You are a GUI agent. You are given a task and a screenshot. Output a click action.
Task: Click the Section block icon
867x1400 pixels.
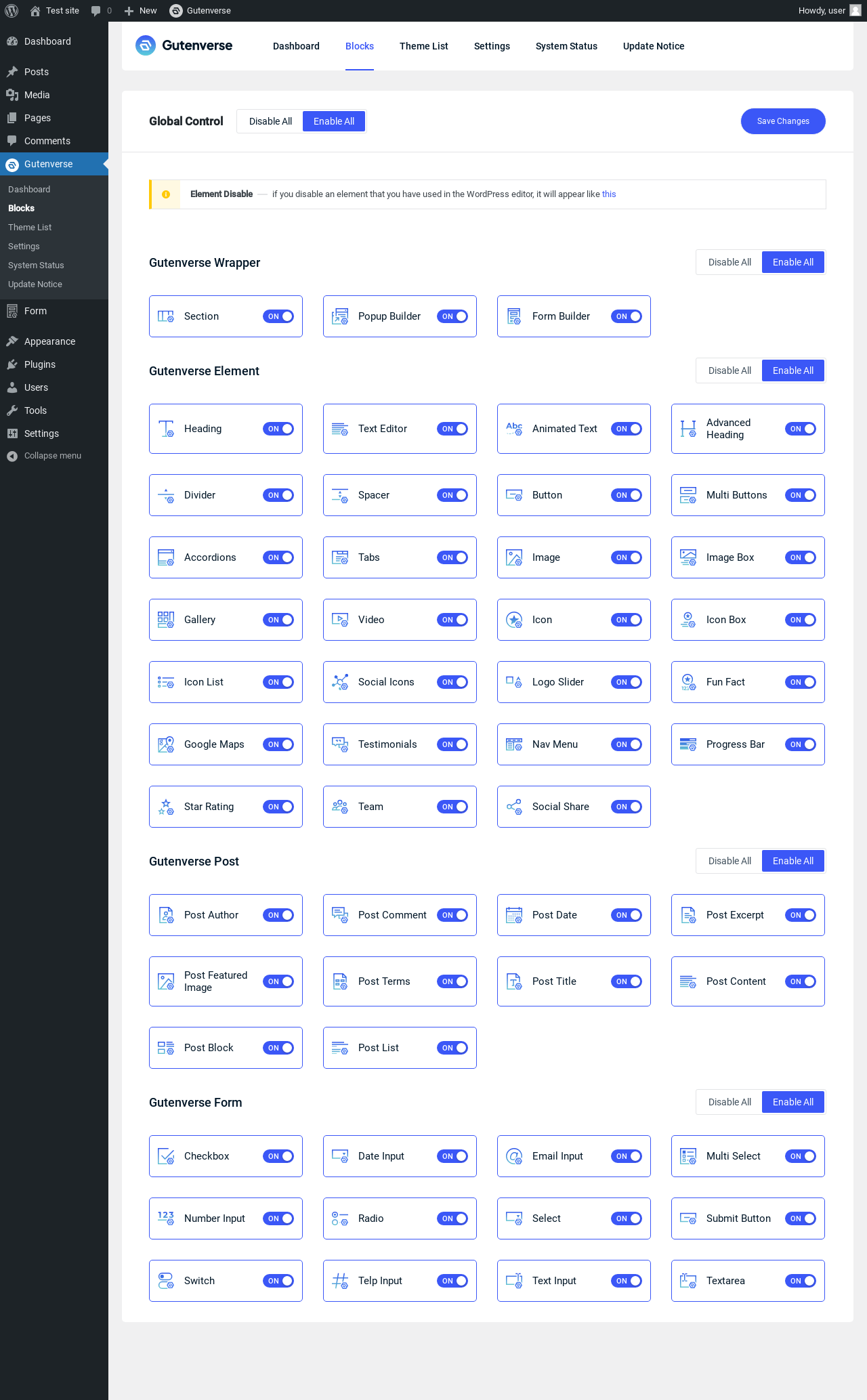tap(166, 316)
